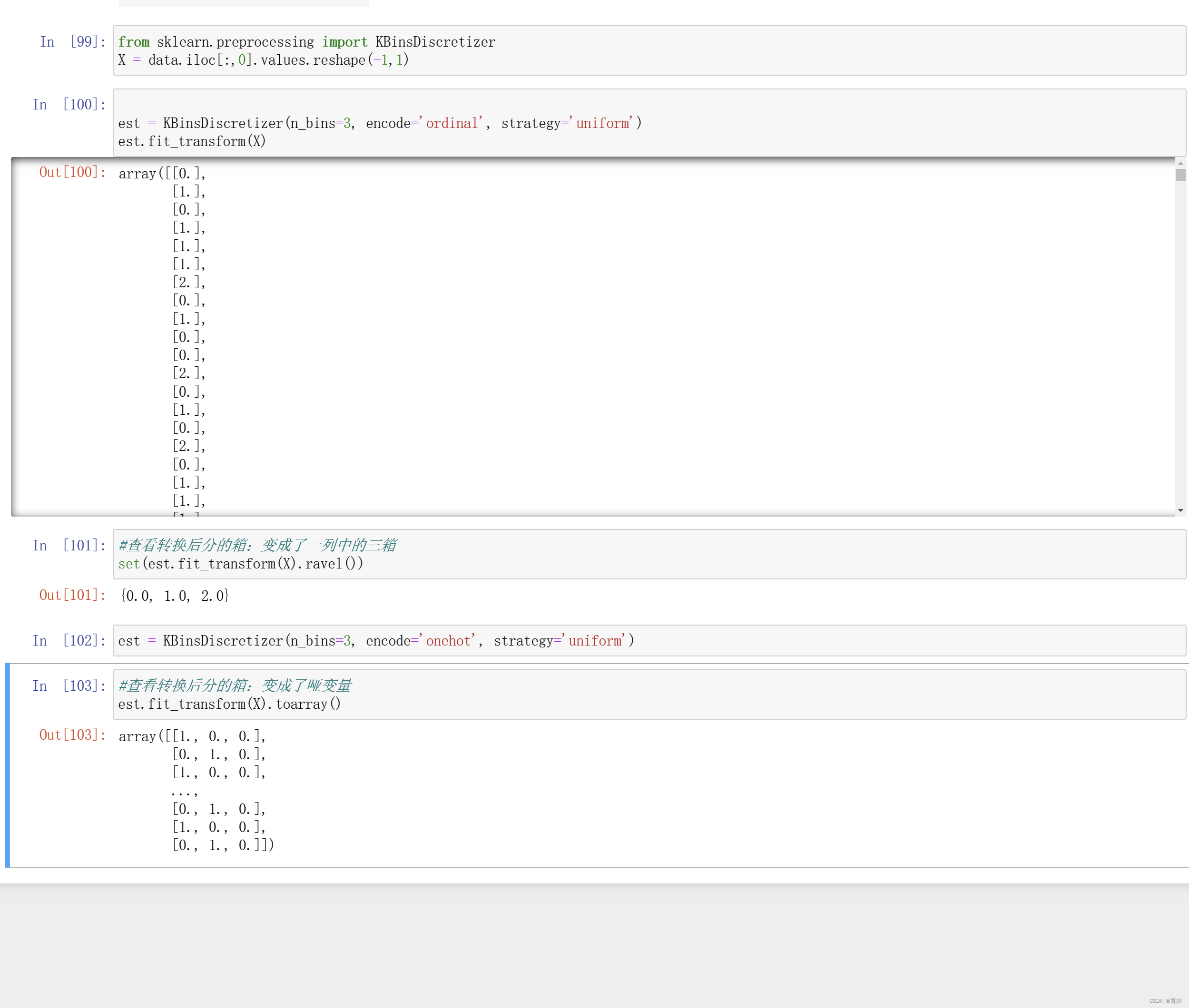Click the Out[100]: prompt label
This screenshot has height=1008, width=1189.
pyautogui.click(x=73, y=172)
